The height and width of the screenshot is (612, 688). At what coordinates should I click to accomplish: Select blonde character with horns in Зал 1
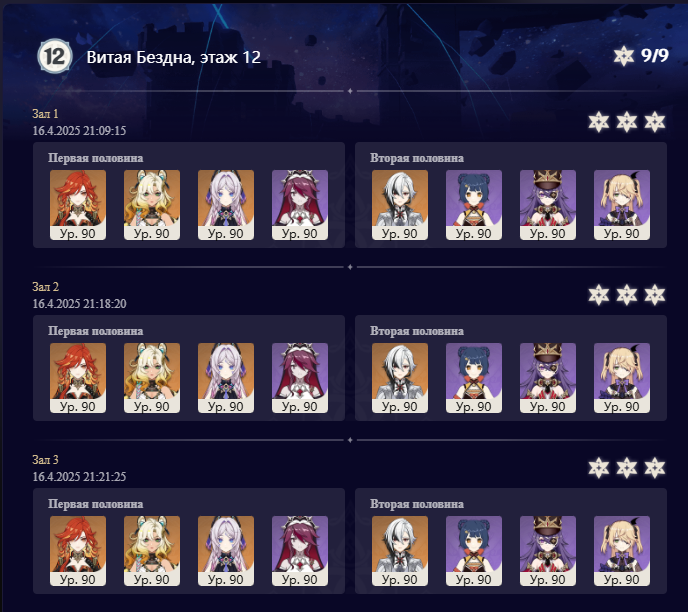tap(152, 205)
